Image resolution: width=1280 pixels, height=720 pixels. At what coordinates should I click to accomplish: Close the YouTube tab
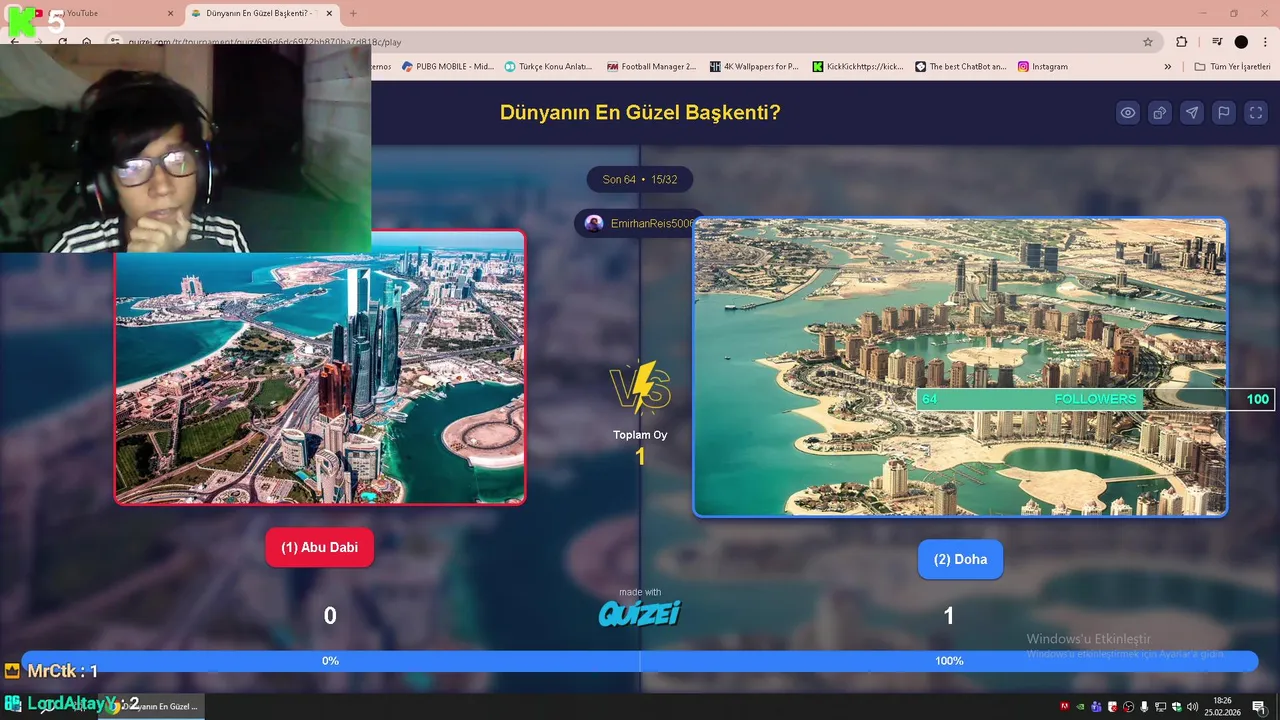[x=170, y=14]
